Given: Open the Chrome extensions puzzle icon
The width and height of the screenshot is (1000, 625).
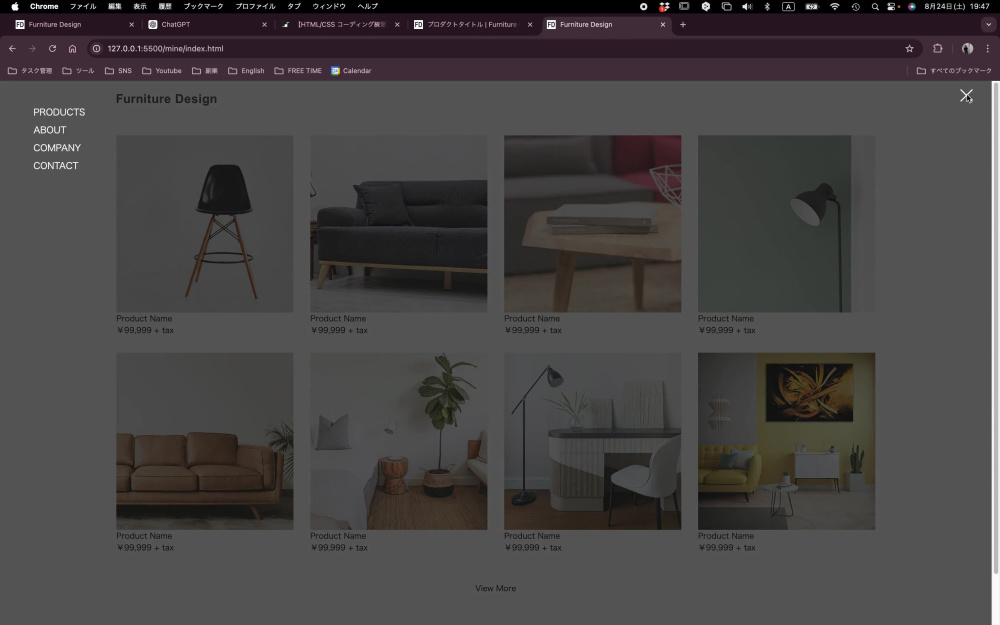Looking at the screenshot, I should coord(938,48).
